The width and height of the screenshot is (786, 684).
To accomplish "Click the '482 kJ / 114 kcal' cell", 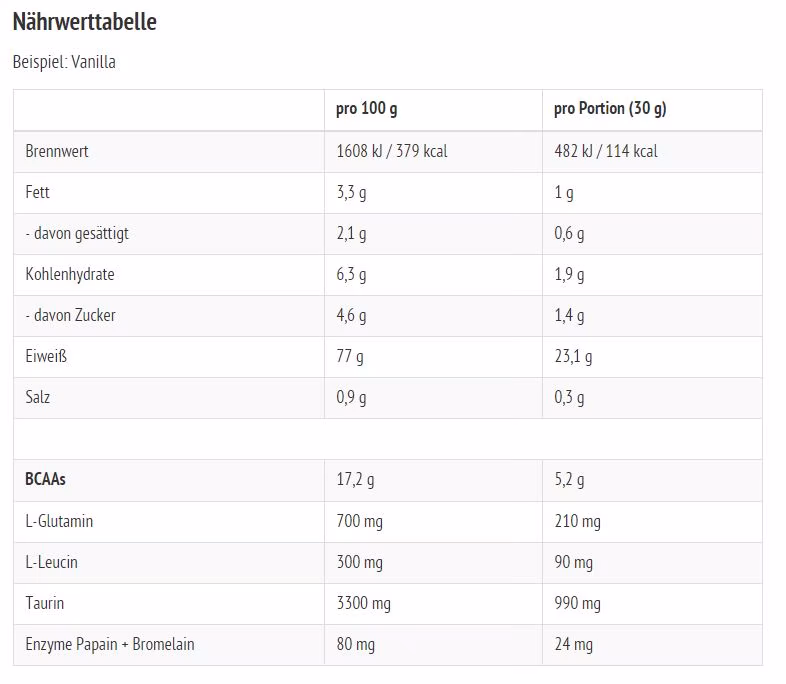I will pos(606,151).
